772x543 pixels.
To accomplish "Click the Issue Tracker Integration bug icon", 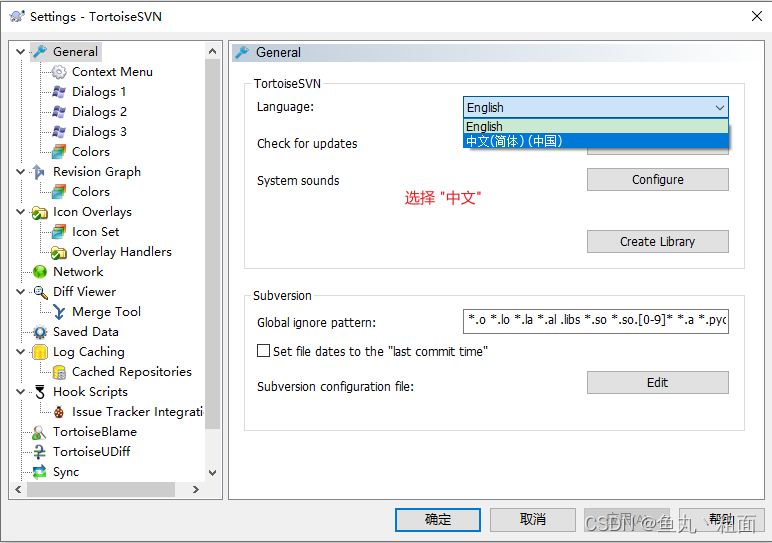I will (x=59, y=412).
